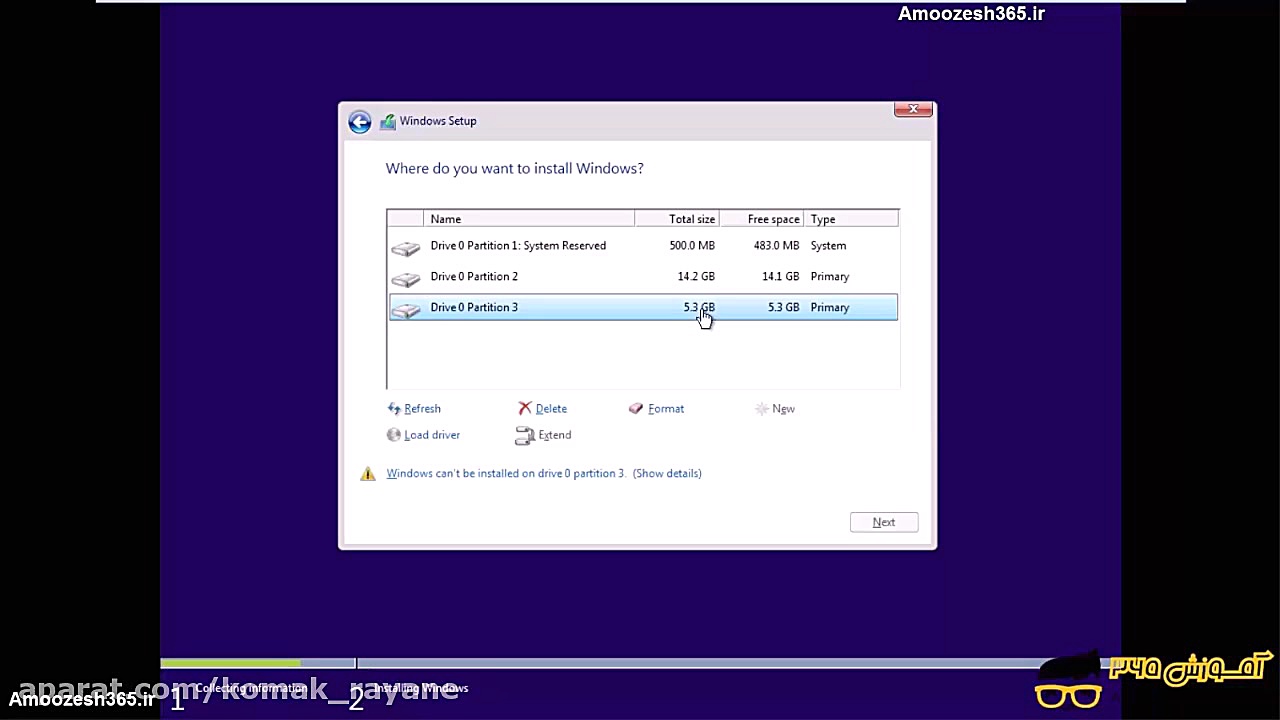Viewport: 1280px width, 720px height.
Task: Click the Windows Setup title icon
Action: point(388,122)
